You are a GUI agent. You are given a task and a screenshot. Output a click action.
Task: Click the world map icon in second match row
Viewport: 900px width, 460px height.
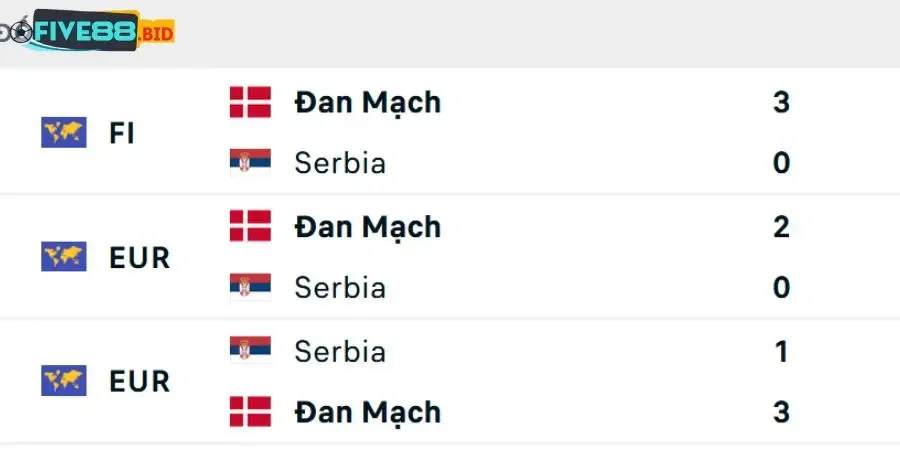click(63, 257)
